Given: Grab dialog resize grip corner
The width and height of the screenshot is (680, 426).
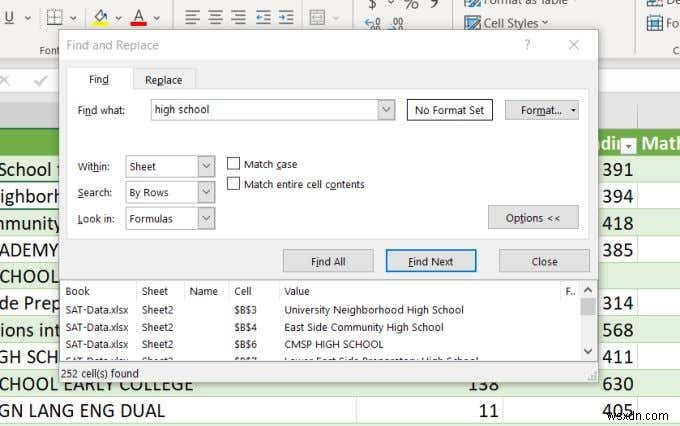Looking at the screenshot, I should [x=592, y=376].
